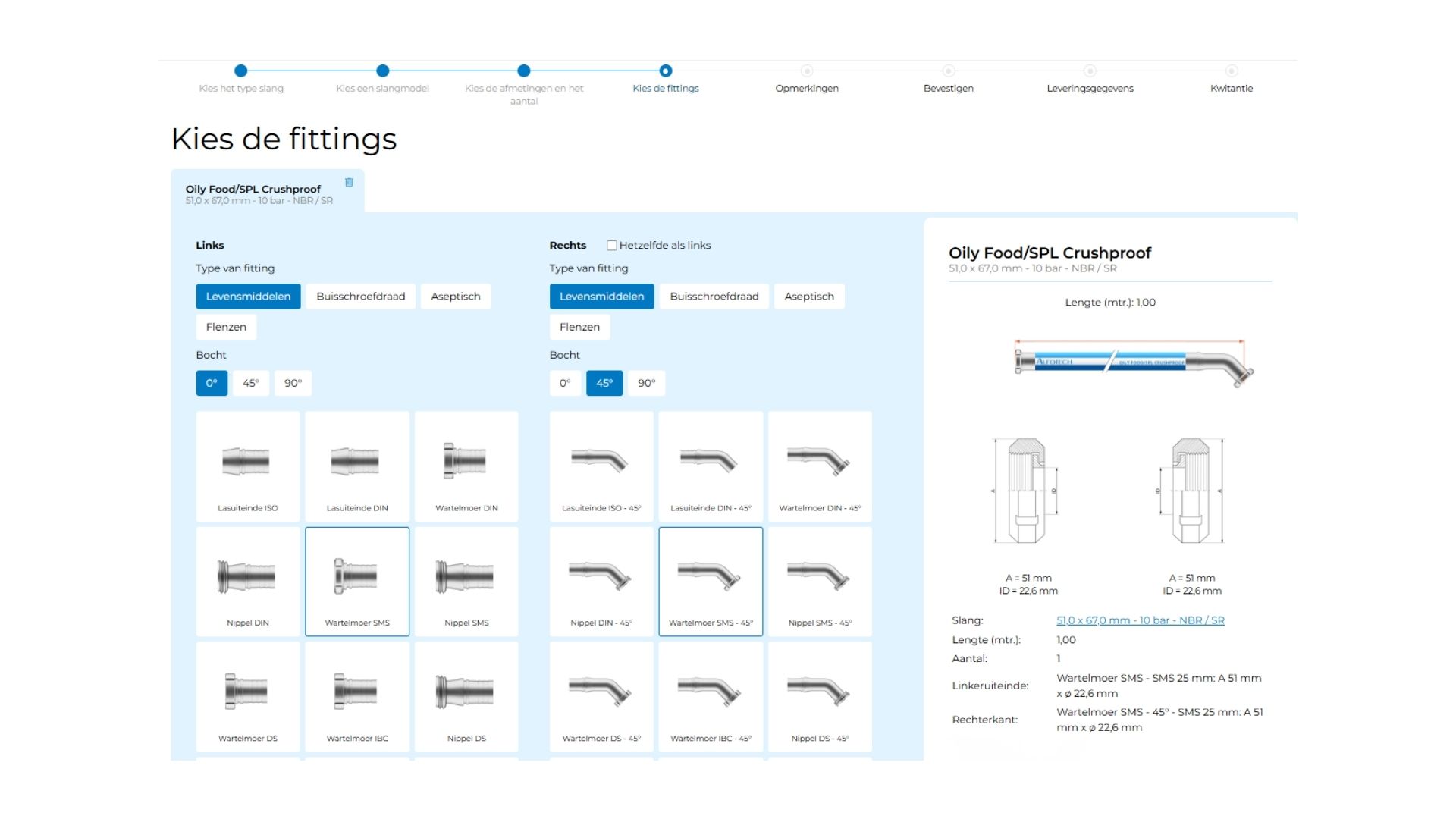The height and width of the screenshot is (819, 1456).
Task: Click left fitting technical drawing
Action: [1026, 491]
